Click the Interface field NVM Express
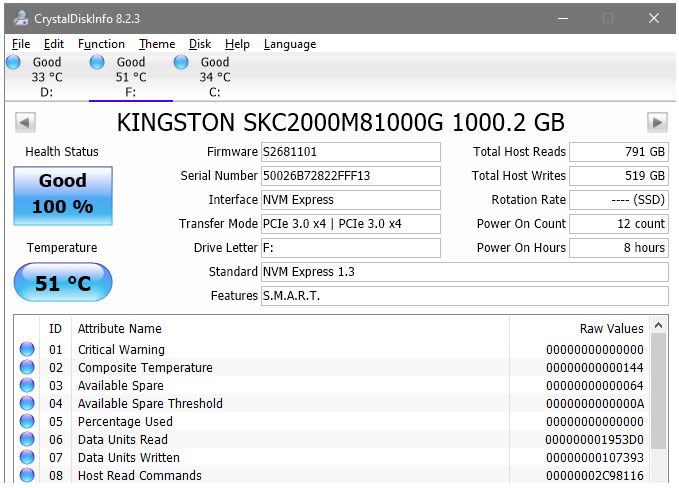679x488 pixels. point(351,200)
